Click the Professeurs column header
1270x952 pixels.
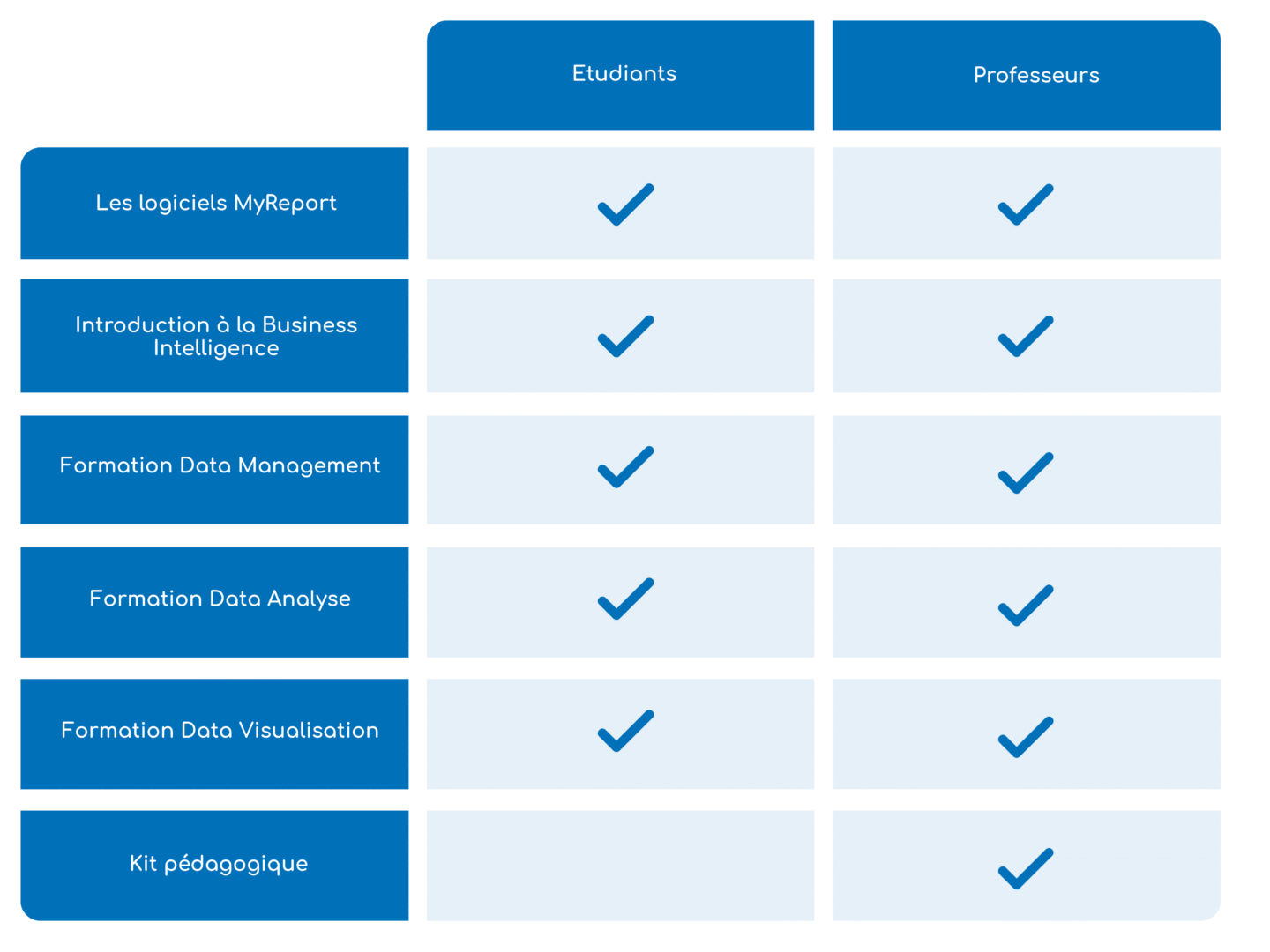[1027, 76]
